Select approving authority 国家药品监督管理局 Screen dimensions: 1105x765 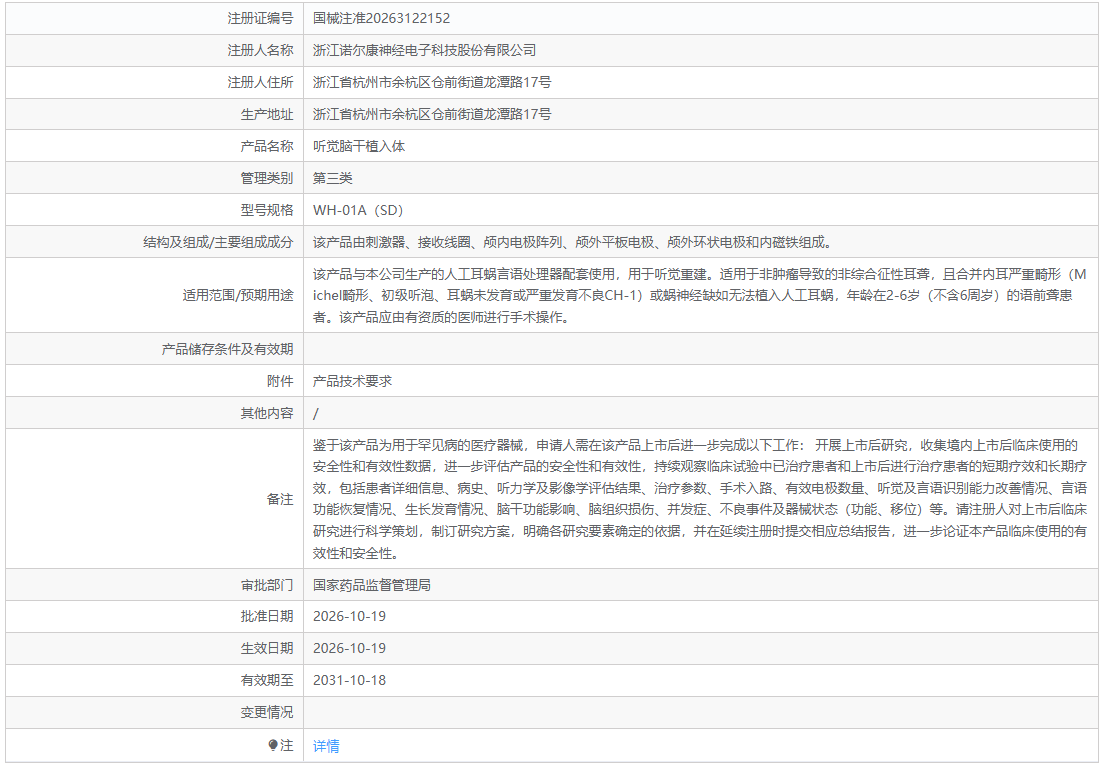pyautogui.click(x=372, y=585)
